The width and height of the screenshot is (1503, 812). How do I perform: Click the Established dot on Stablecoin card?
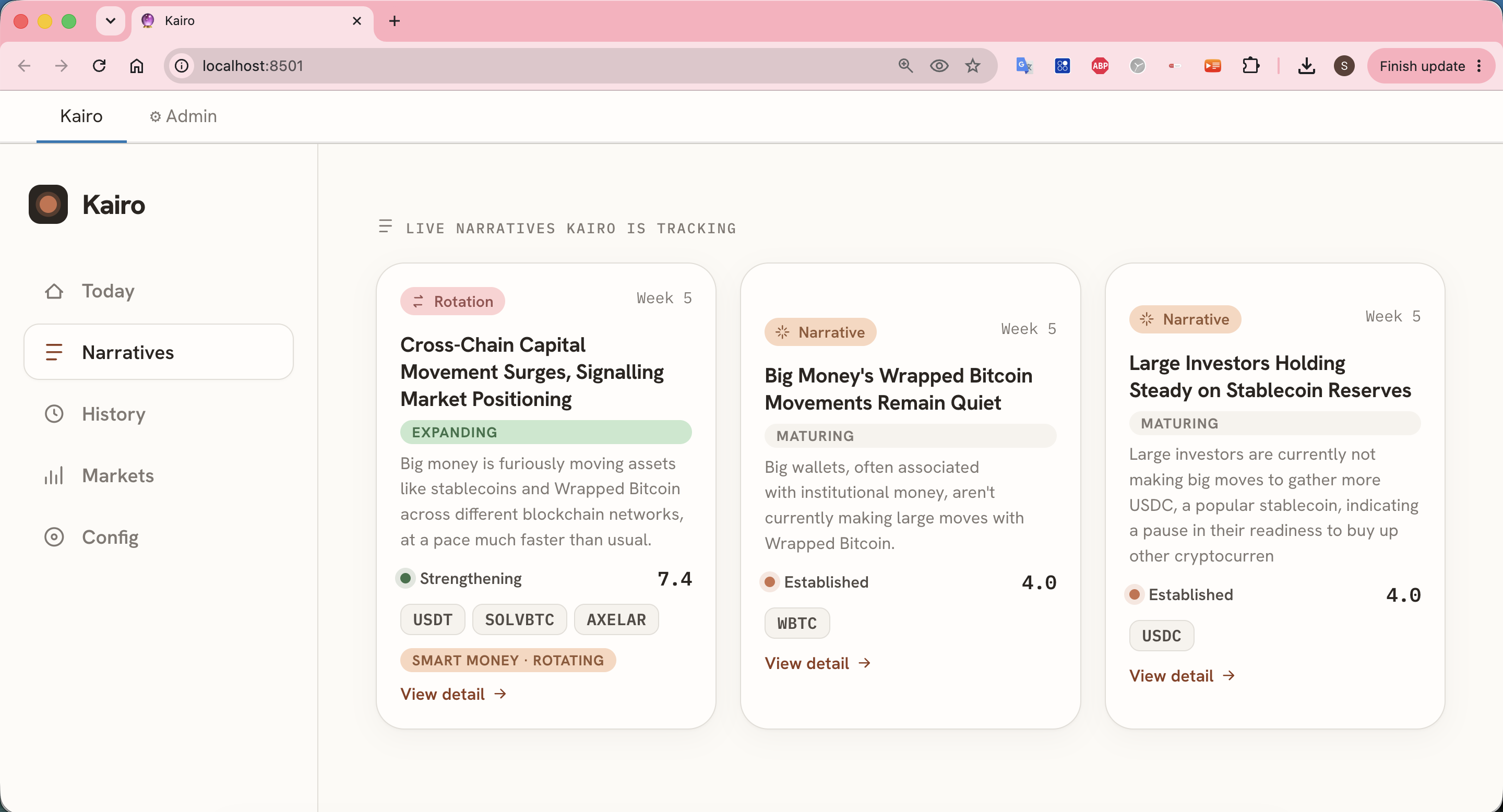pyautogui.click(x=1134, y=594)
